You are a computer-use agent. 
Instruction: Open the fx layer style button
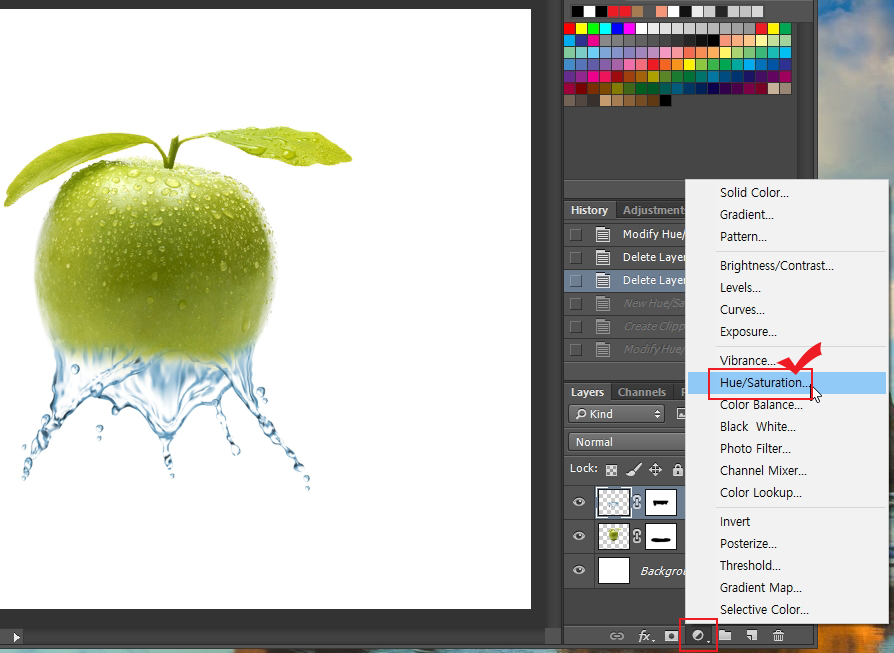[646, 636]
